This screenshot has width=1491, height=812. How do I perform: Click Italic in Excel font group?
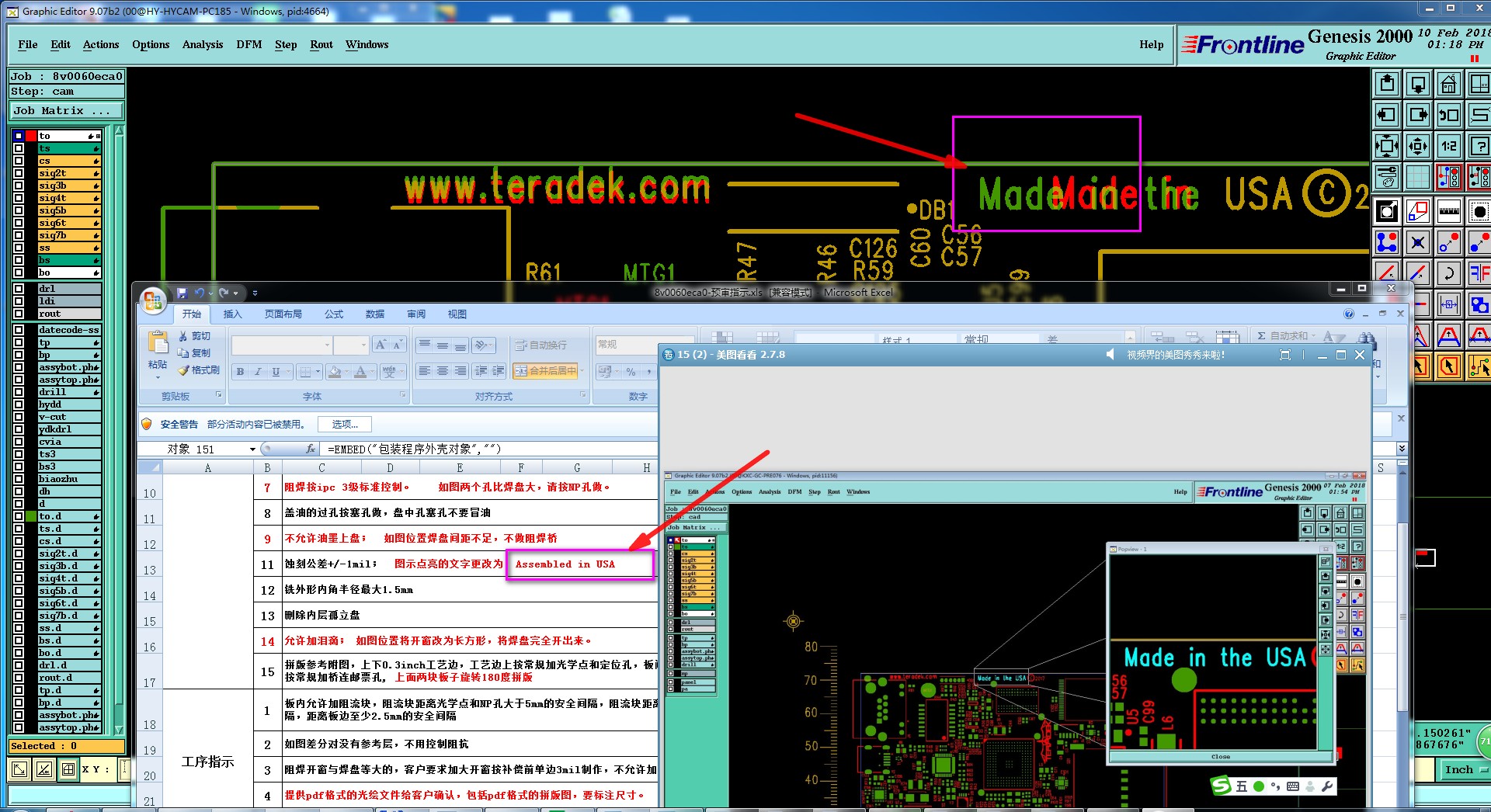pyautogui.click(x=258, y=371)
